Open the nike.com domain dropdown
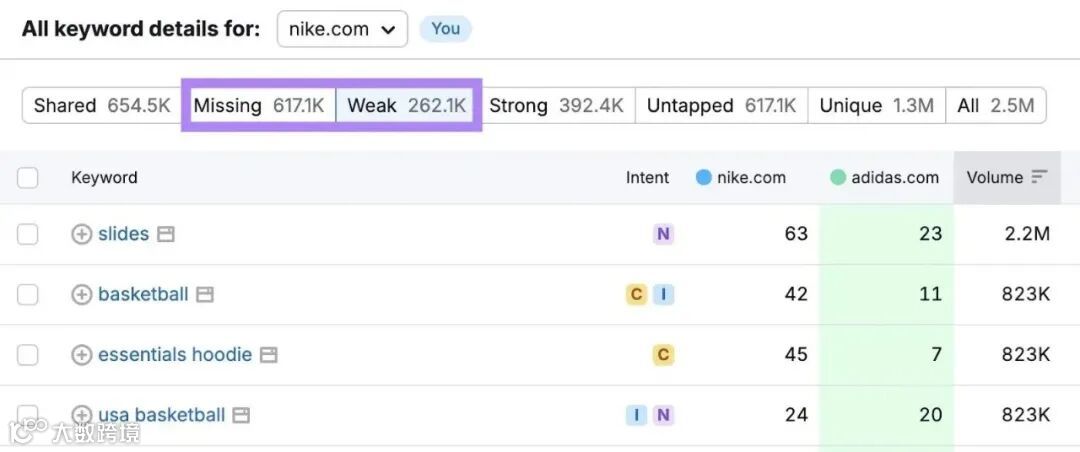1080x452 pixels. pyautogui.click(x=342, y=29)
